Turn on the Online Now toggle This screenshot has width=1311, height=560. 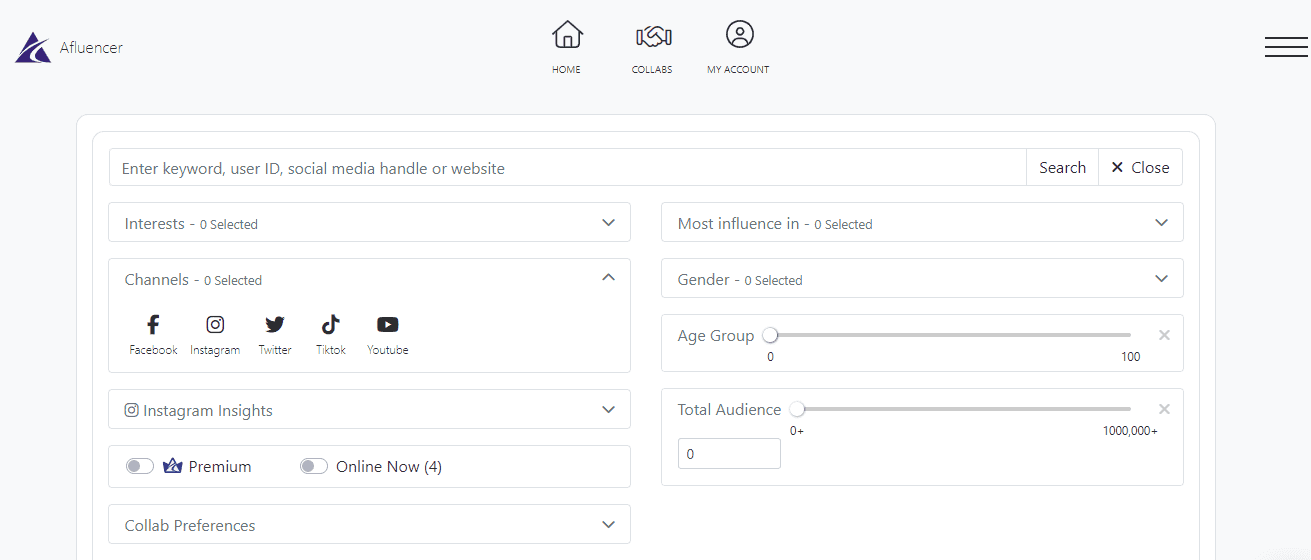tap(314, 466)
